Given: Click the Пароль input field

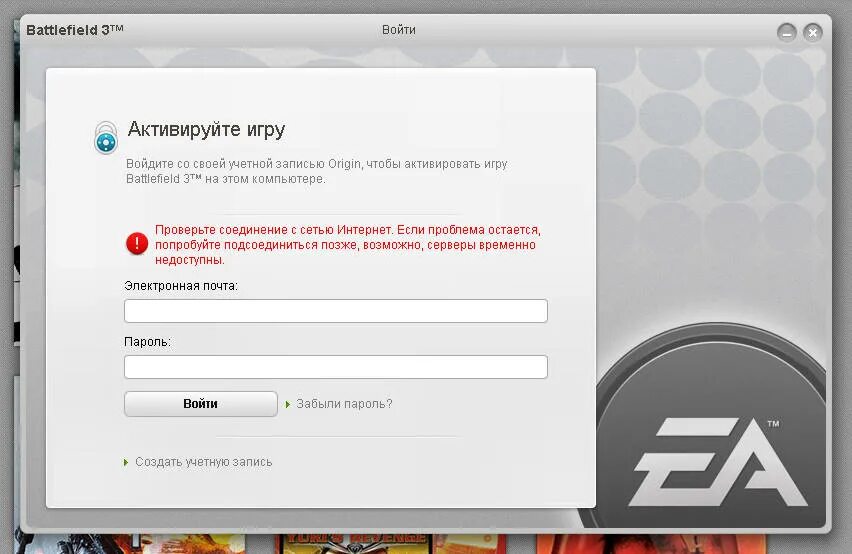Looking at the screenshot, I should coord(336,367).
